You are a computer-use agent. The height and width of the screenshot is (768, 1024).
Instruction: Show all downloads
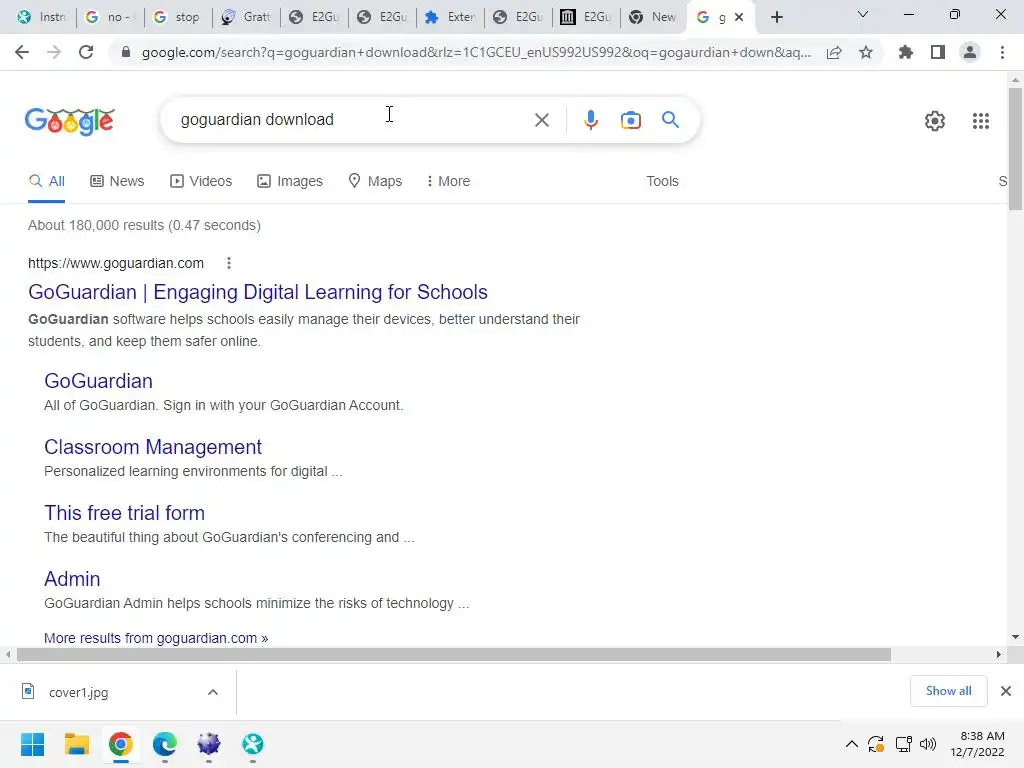click(x=948, y=691)
